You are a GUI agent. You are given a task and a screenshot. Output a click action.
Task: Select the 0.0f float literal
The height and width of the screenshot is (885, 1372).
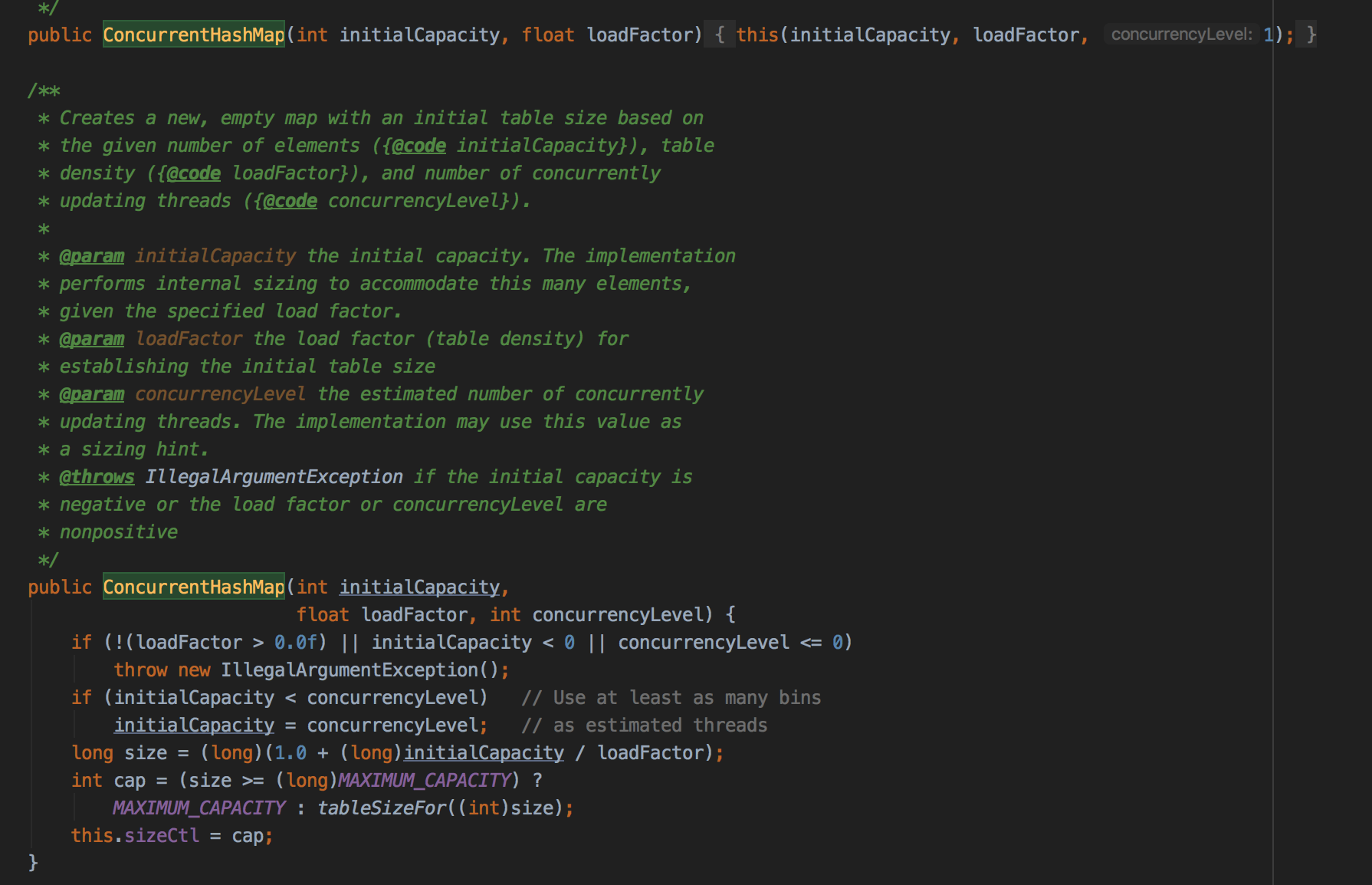click(x=296, y=642)
